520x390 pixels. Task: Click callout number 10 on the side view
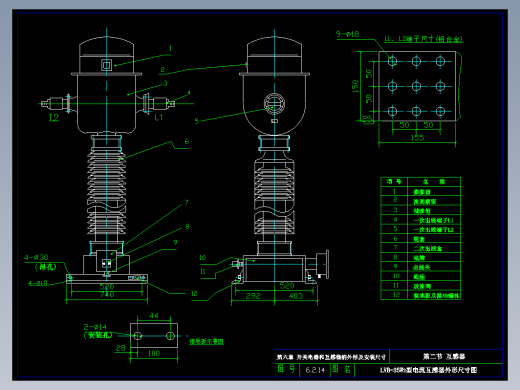tap(202, 258)
